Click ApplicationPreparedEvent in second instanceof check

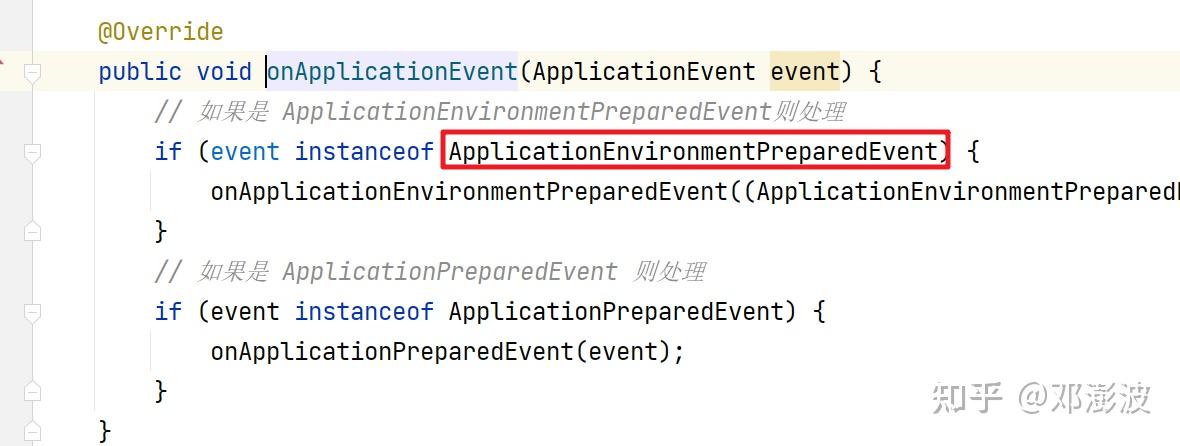[x=614, y=311]
